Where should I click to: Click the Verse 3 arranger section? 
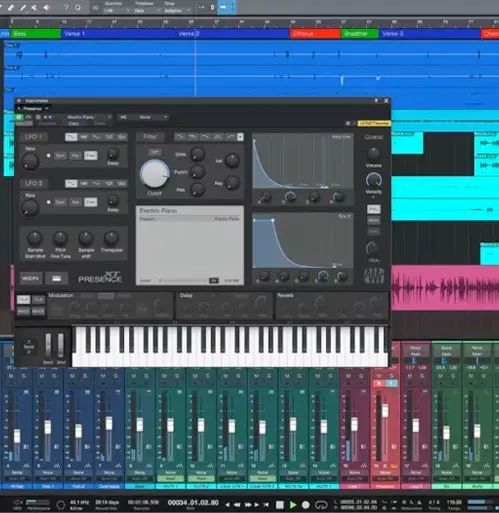click(430, 34)
